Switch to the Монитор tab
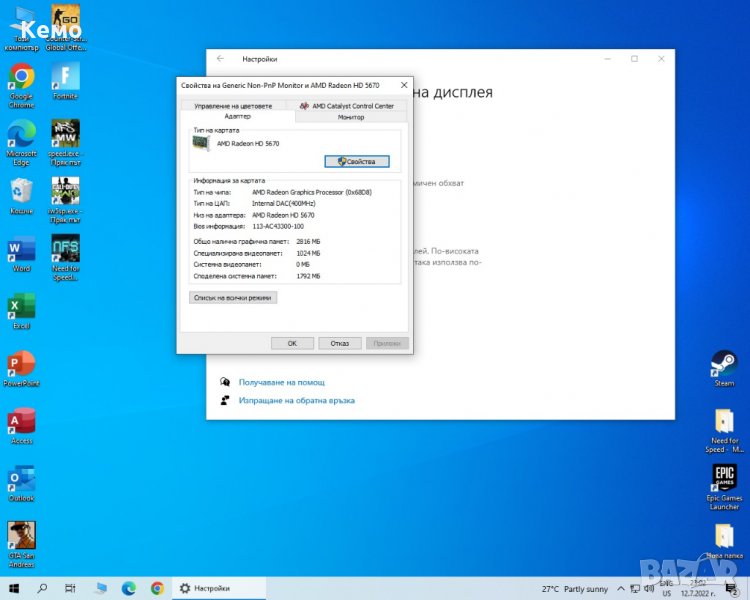The height and width of the screenshot is (600, 750). (351, 117)
